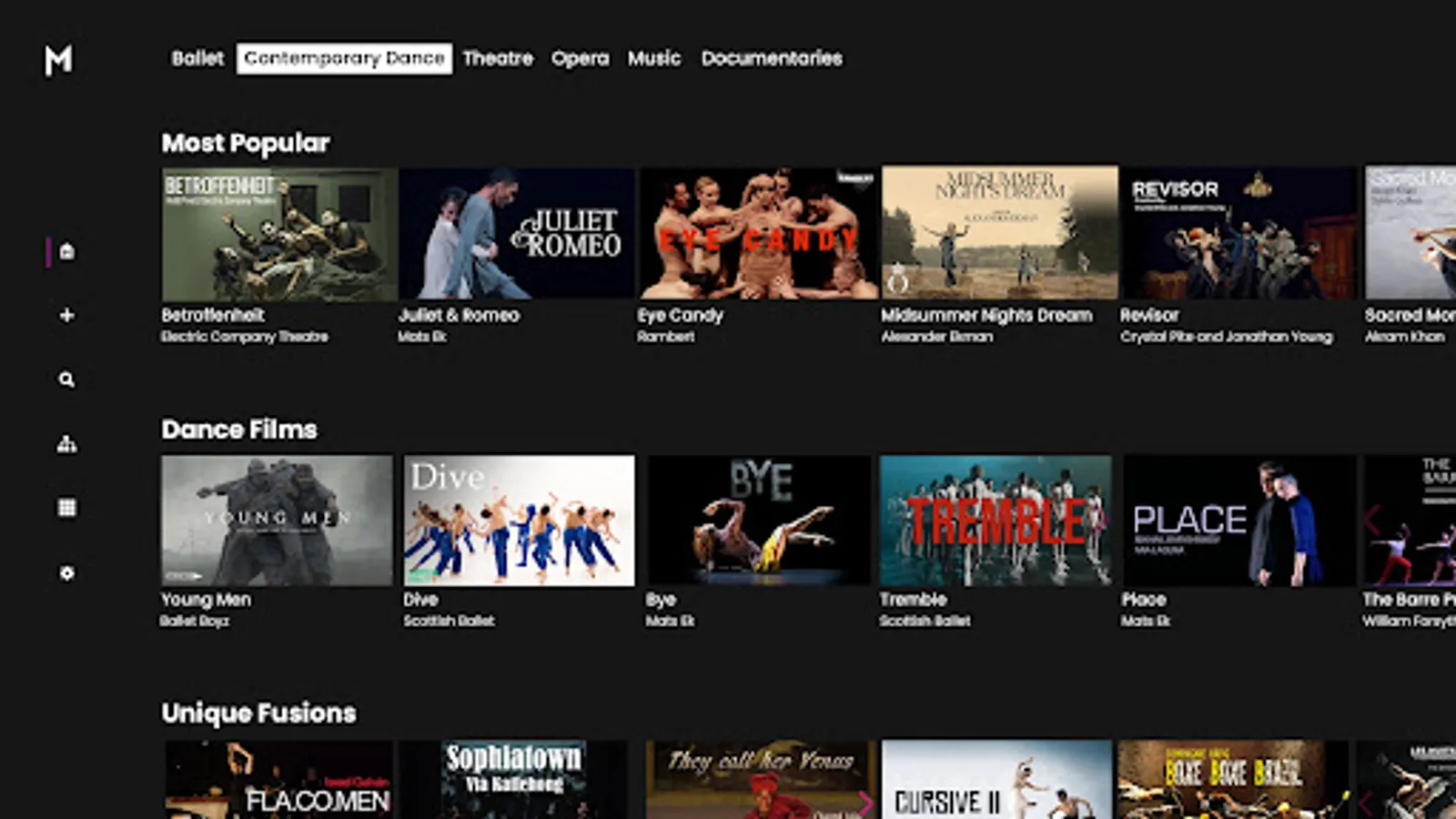The image size is (1456, 819).
Task: Select the Dive film thumbnail
Action: [519, 521]
